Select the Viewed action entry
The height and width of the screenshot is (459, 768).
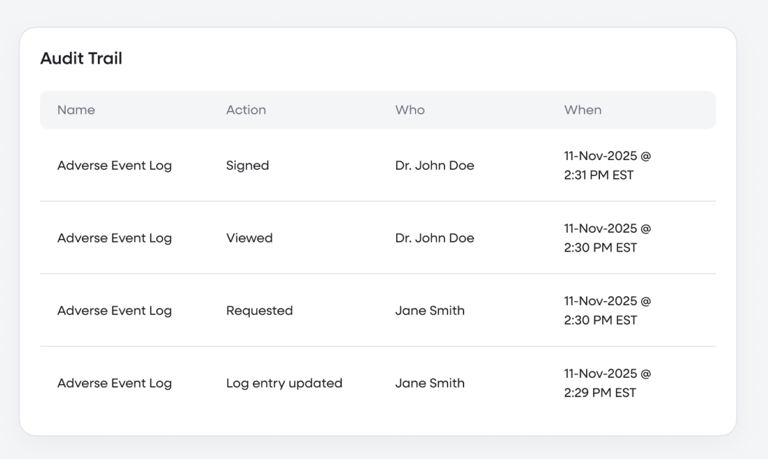[x=249, y=238]
